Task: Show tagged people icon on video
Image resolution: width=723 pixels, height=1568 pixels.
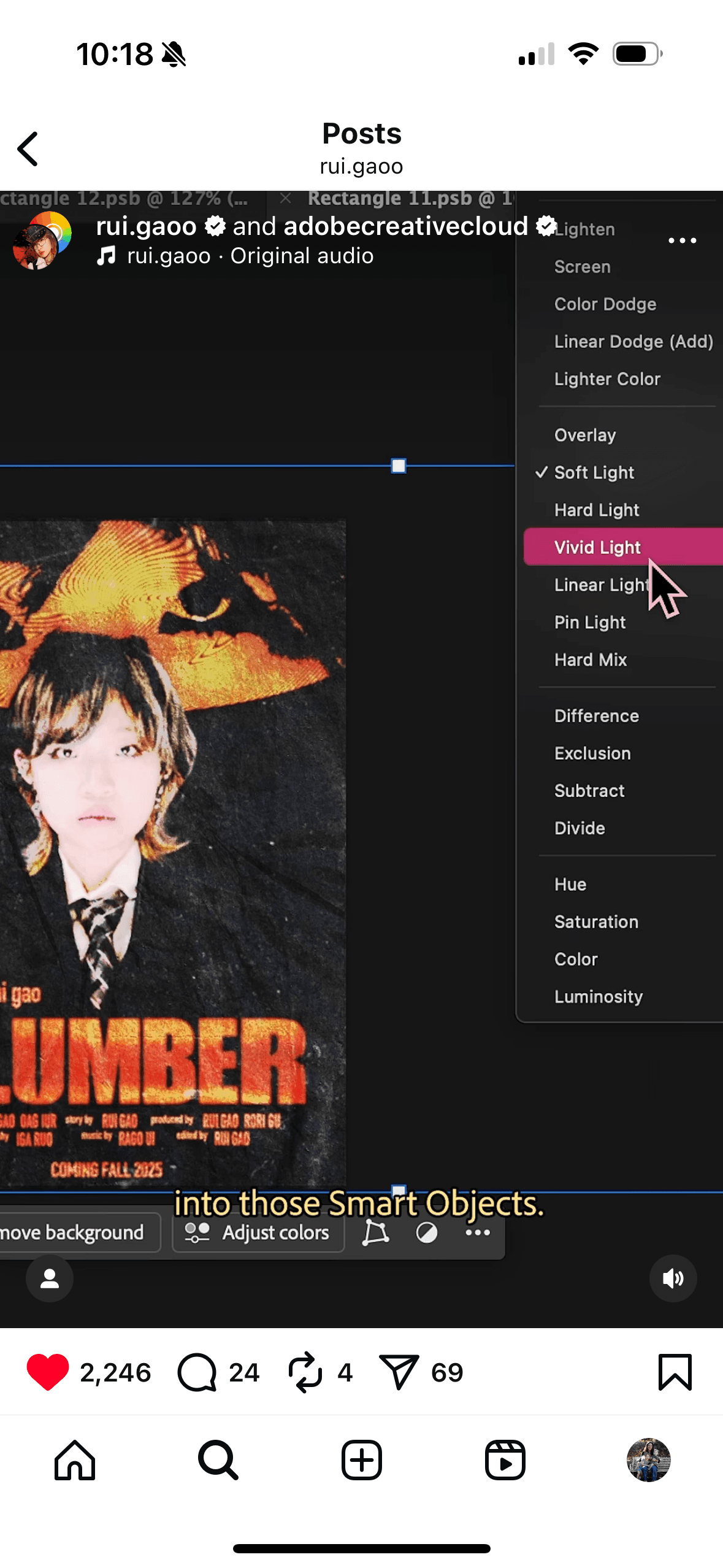Action: pos(50,1278)
